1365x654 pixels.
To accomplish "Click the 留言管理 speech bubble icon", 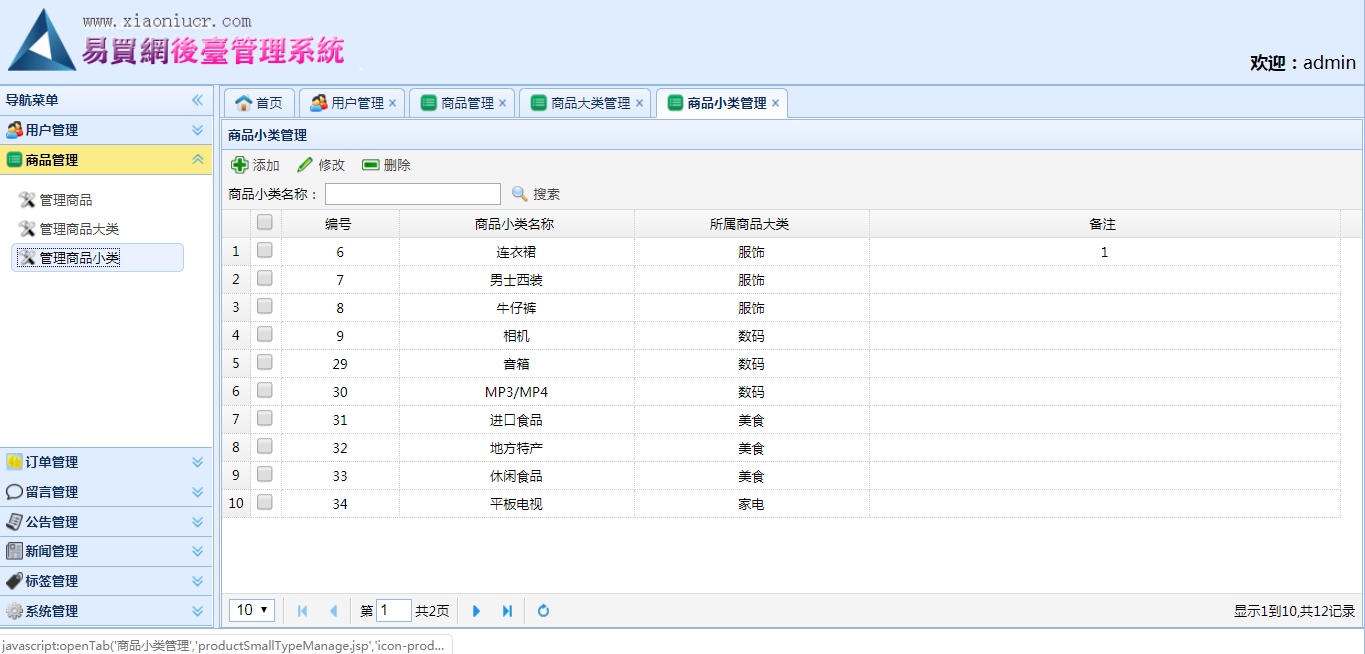I will click(x=14, y=492).
